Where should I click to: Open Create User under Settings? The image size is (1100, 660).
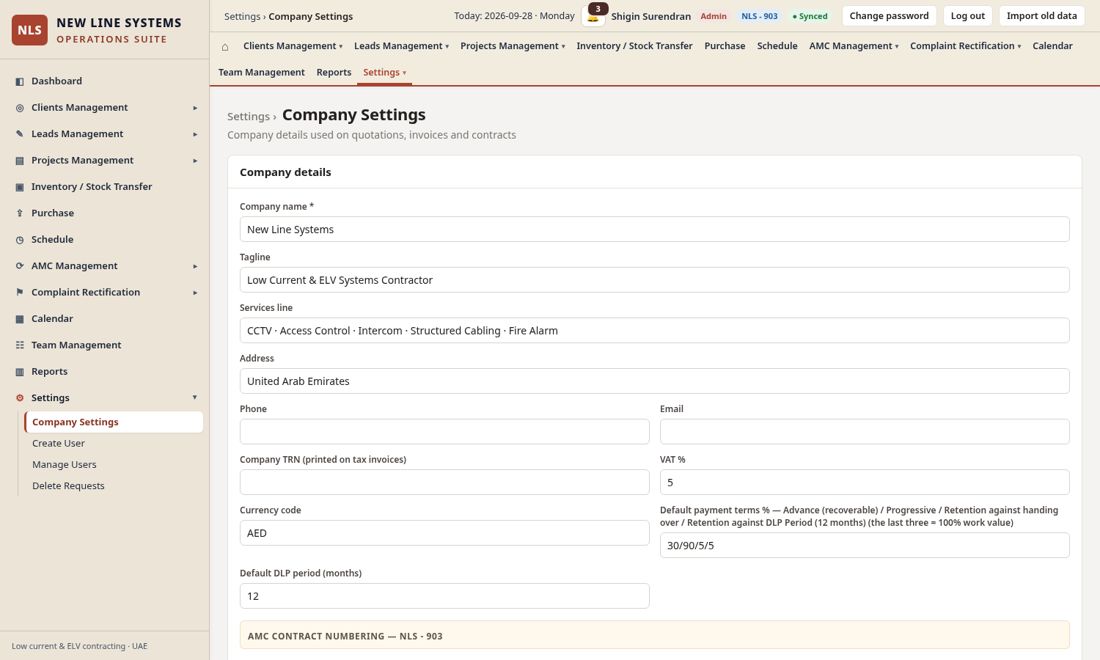pos(58,443)
